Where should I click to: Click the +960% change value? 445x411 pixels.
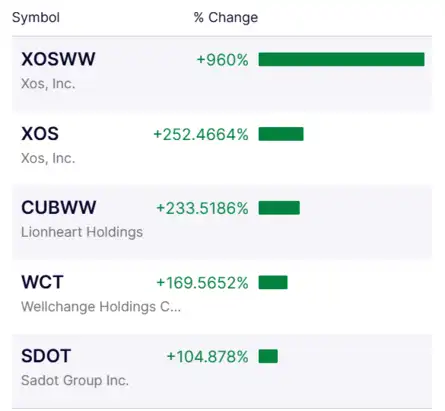click(x=222, y=60)
